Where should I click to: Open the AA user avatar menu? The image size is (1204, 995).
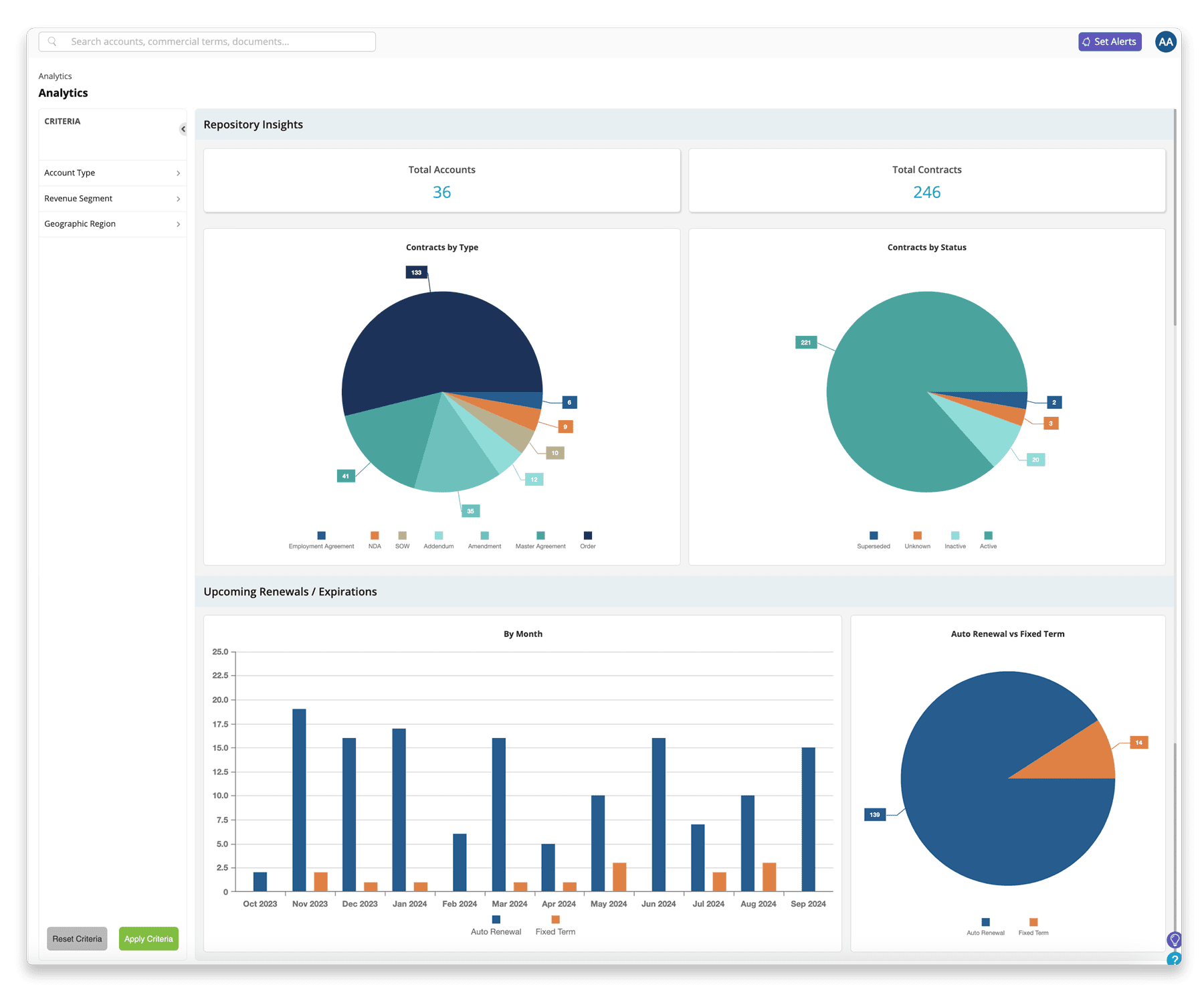pos(1165,41)
